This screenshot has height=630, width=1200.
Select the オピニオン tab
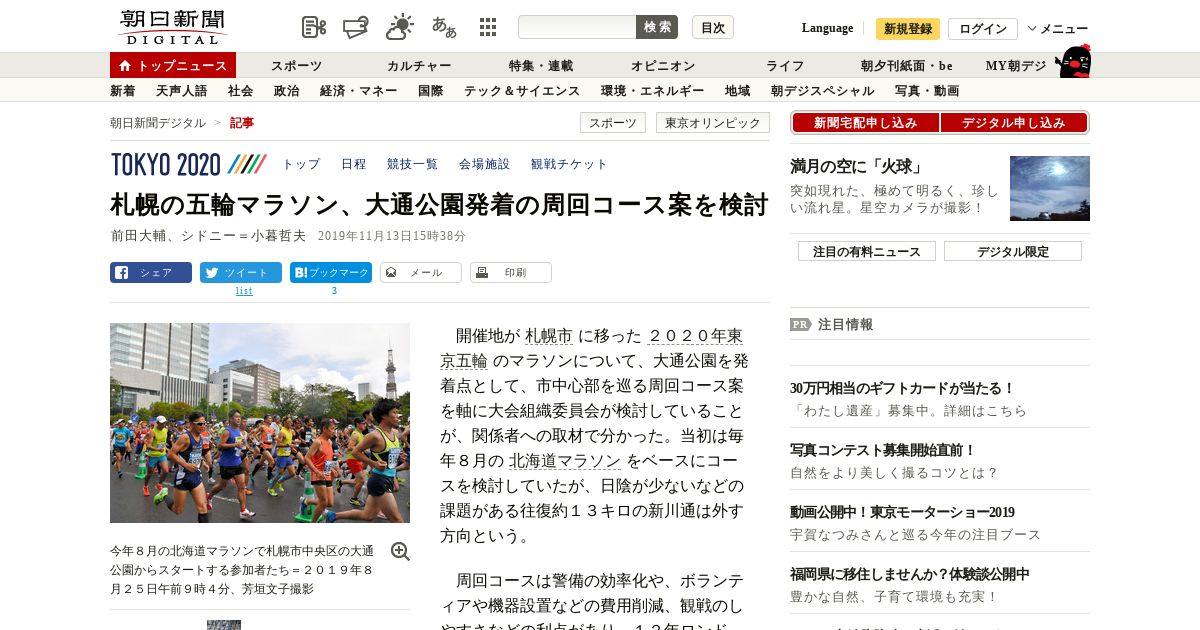point(663,66)
